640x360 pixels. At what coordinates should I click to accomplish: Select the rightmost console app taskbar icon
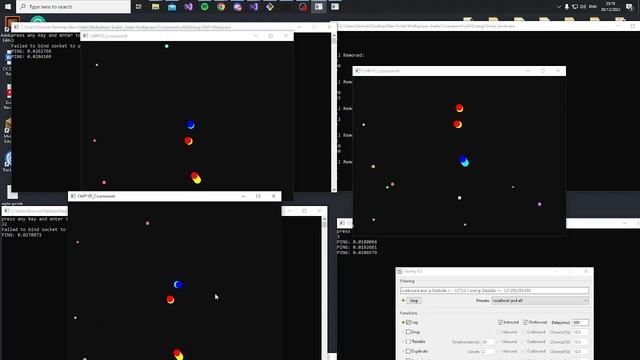tap(335, 7)
